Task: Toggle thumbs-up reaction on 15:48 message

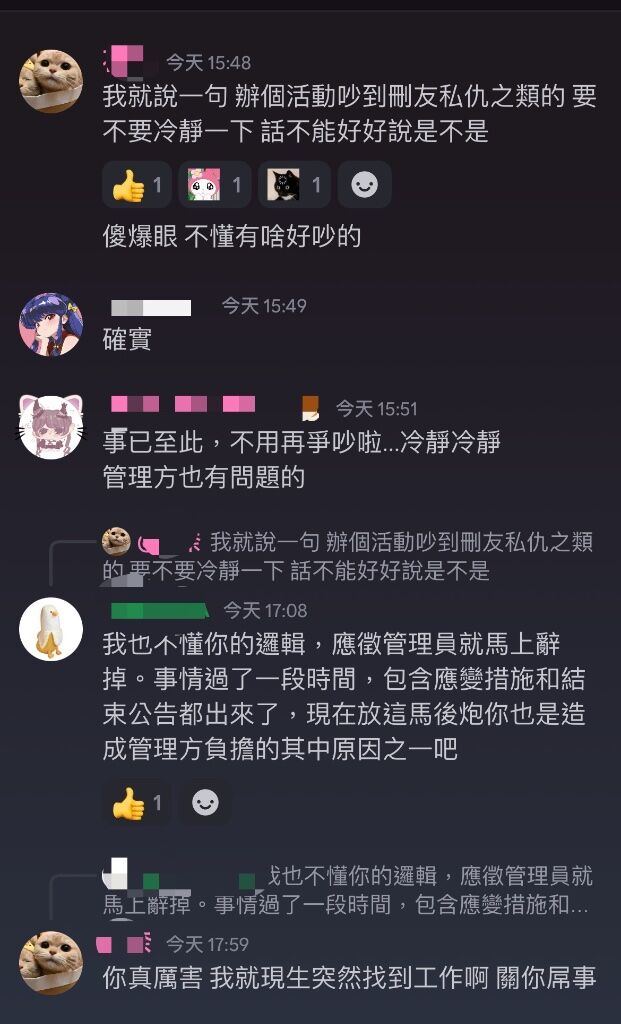Action: click(x=137, y=185)
